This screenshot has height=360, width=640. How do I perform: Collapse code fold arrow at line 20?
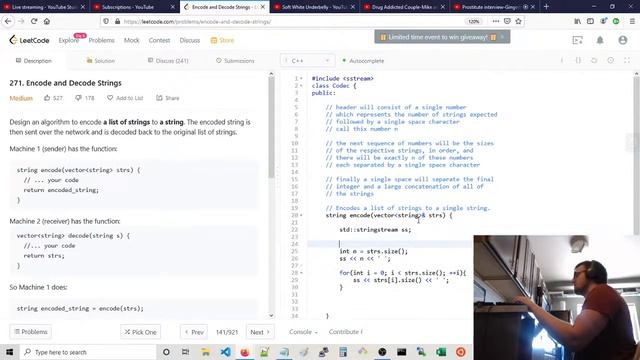[x=302, y=215]
